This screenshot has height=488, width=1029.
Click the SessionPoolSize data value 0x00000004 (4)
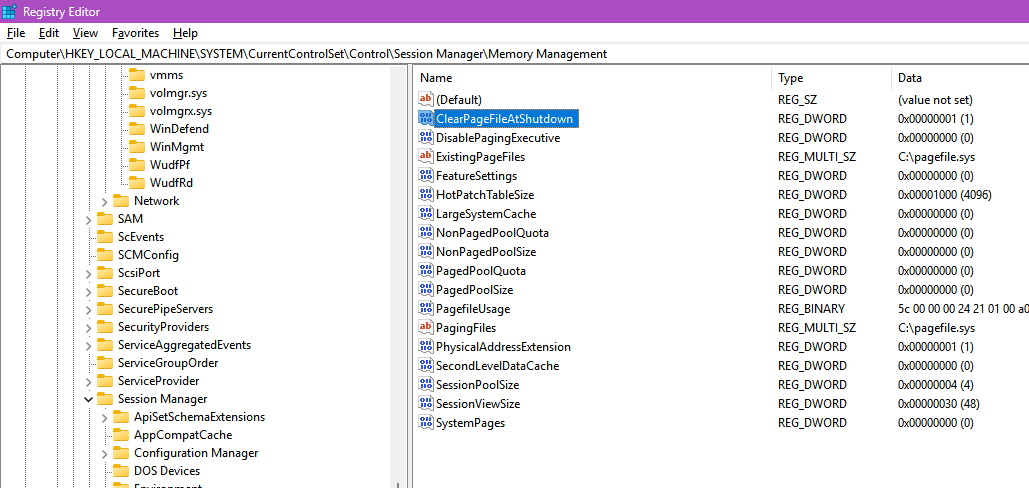(935, 384)
